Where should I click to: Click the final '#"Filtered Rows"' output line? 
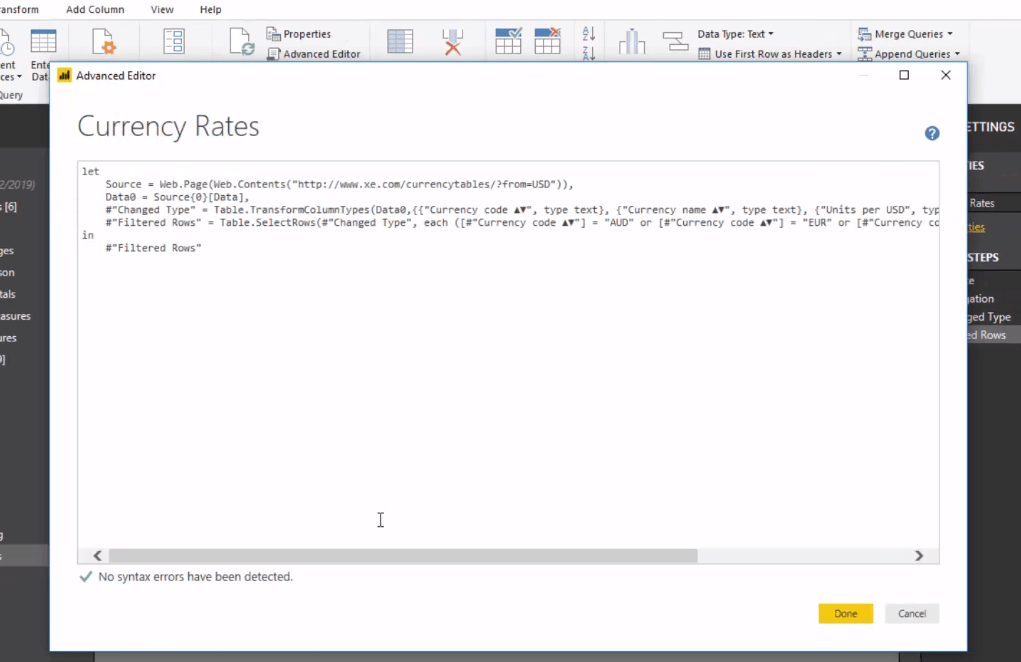tap(154, 248)
